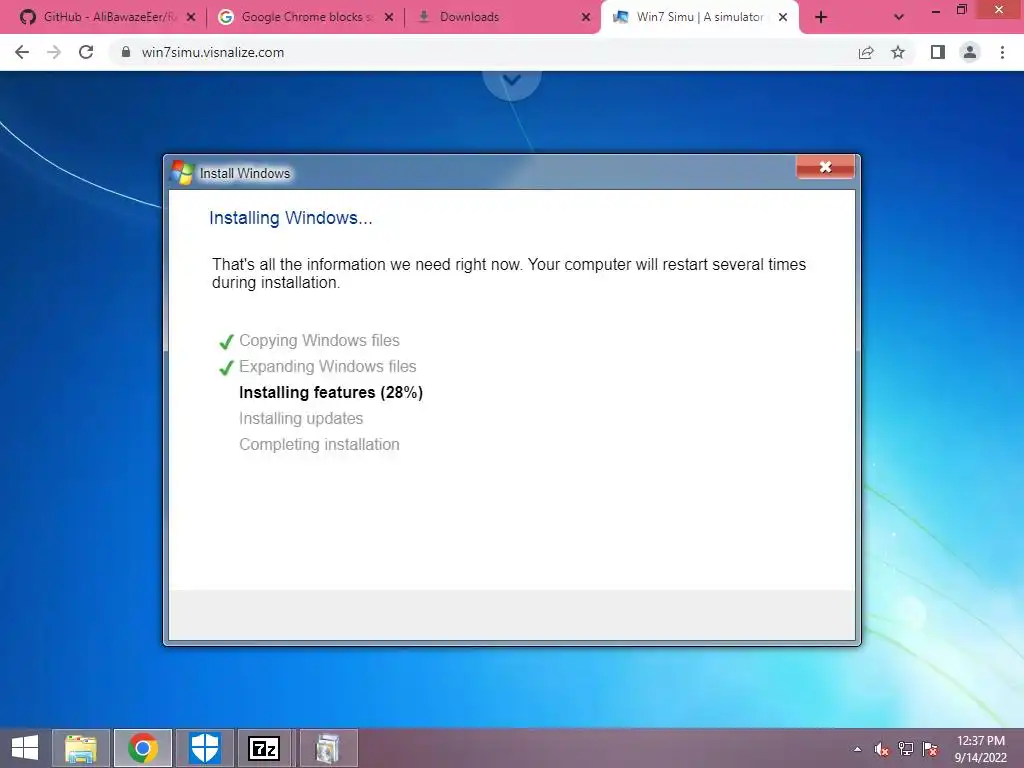Open the Action Center flag icon
This screenshot has height=768, width=1024.
(x=930, y=749)
